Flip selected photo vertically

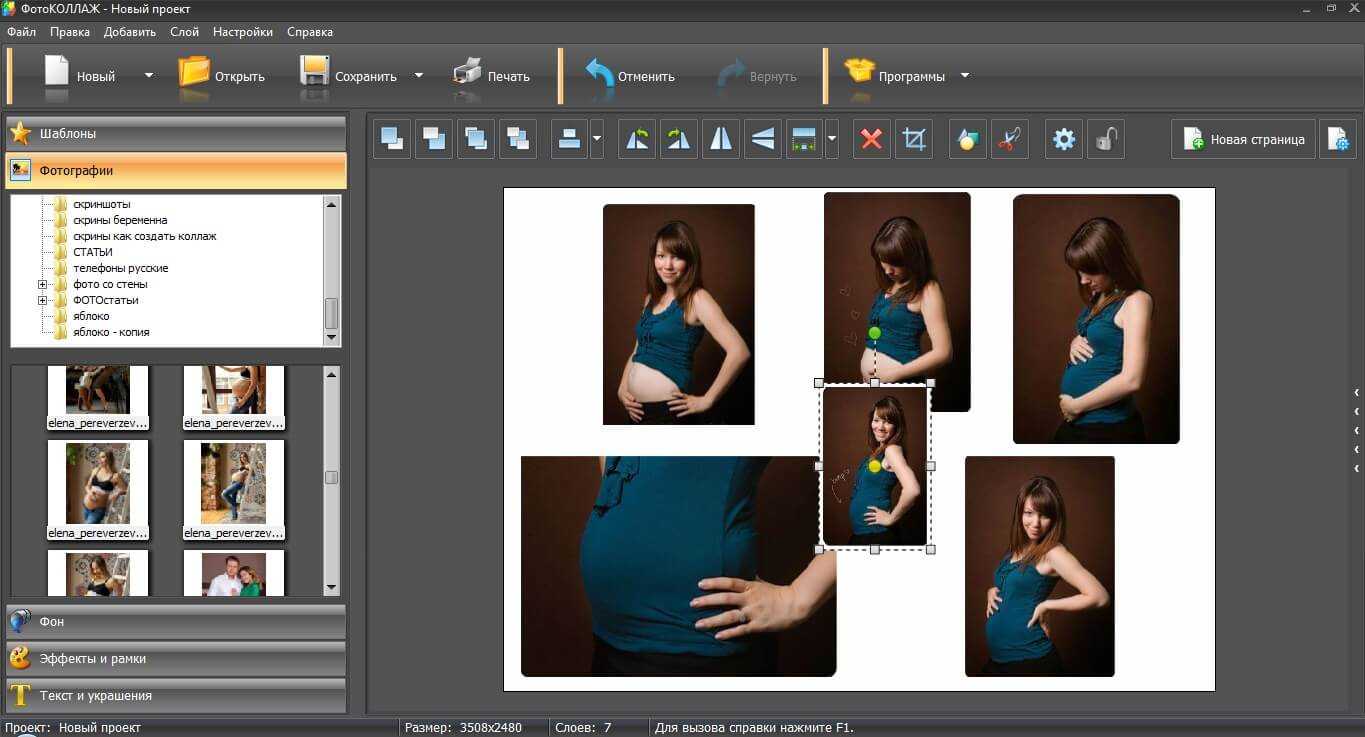tap(762, 139)
